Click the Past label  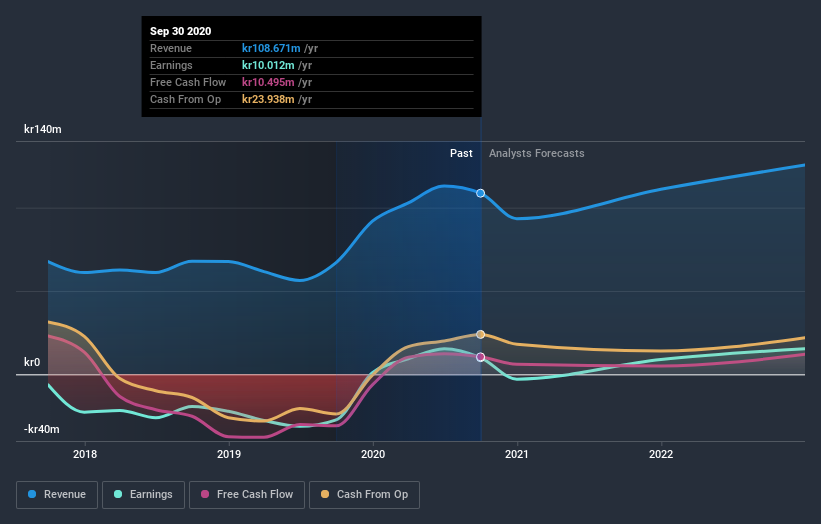coord(461,153)
